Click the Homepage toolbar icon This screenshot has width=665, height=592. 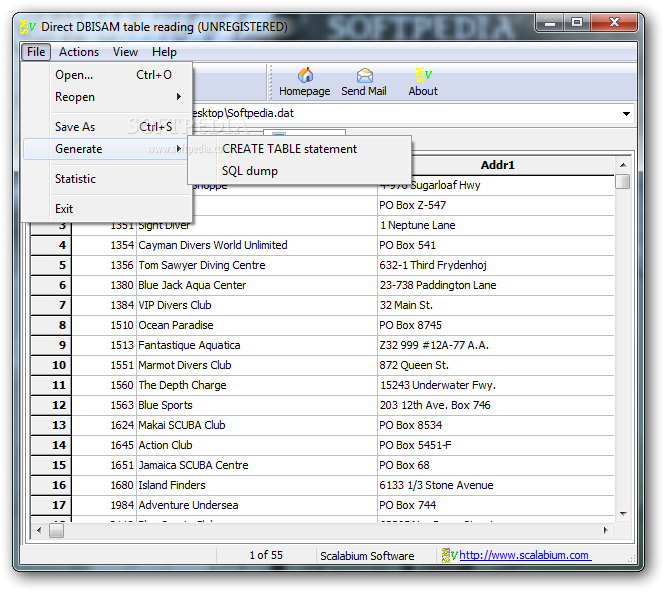click(305, 75)
